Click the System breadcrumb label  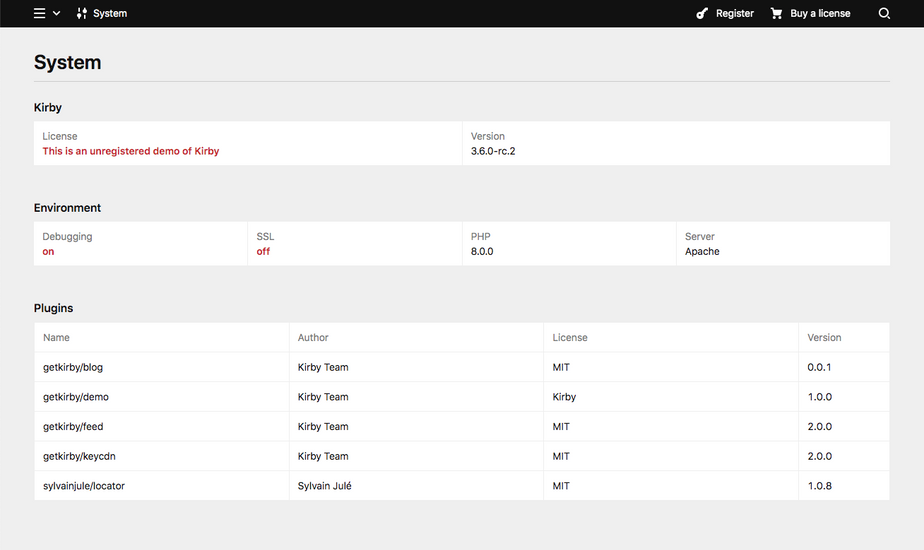(x=110, y=14)
